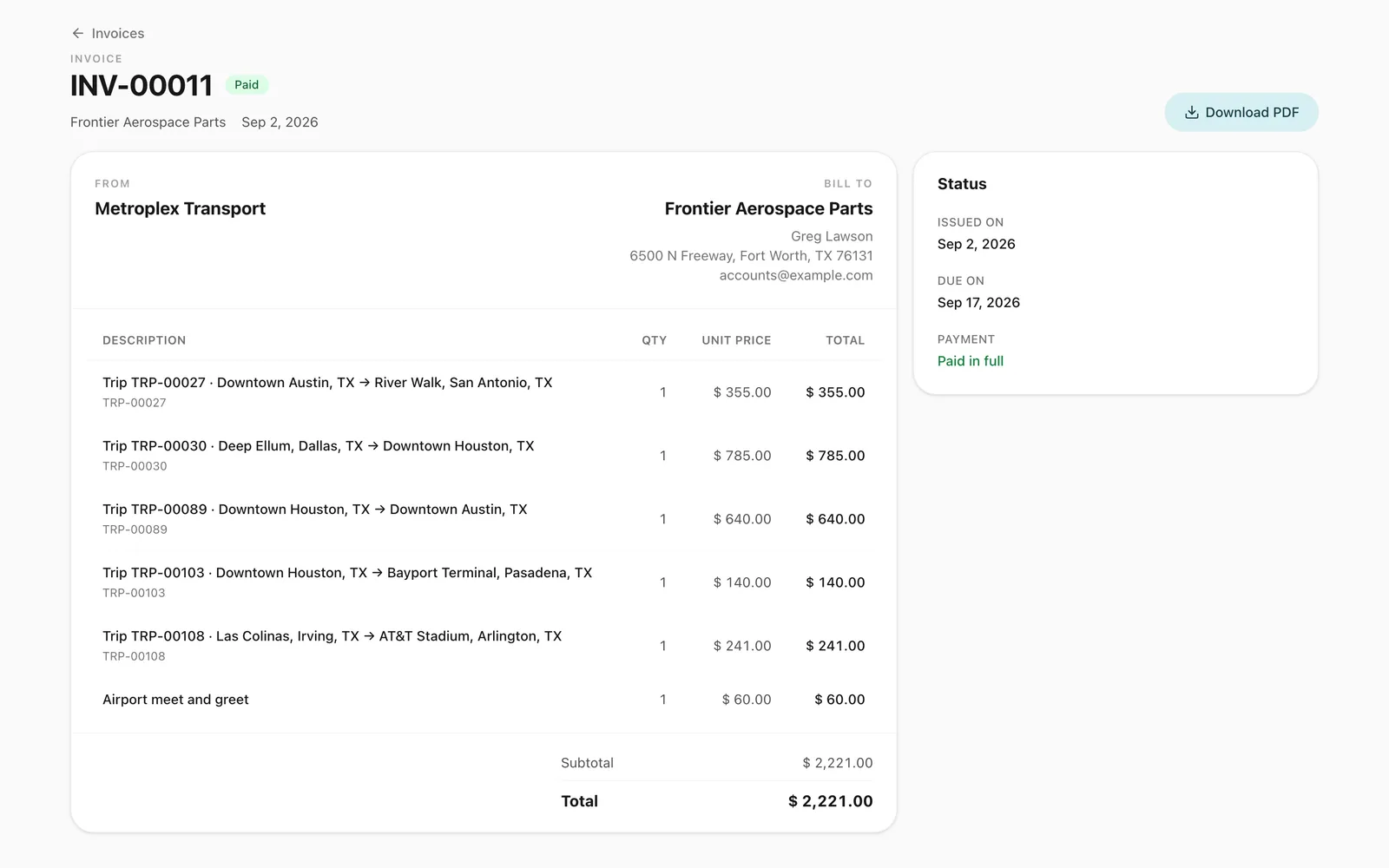Click the DESCRIPTION column header
This screenshot has height=868, width=1389.
click(144, 340)
